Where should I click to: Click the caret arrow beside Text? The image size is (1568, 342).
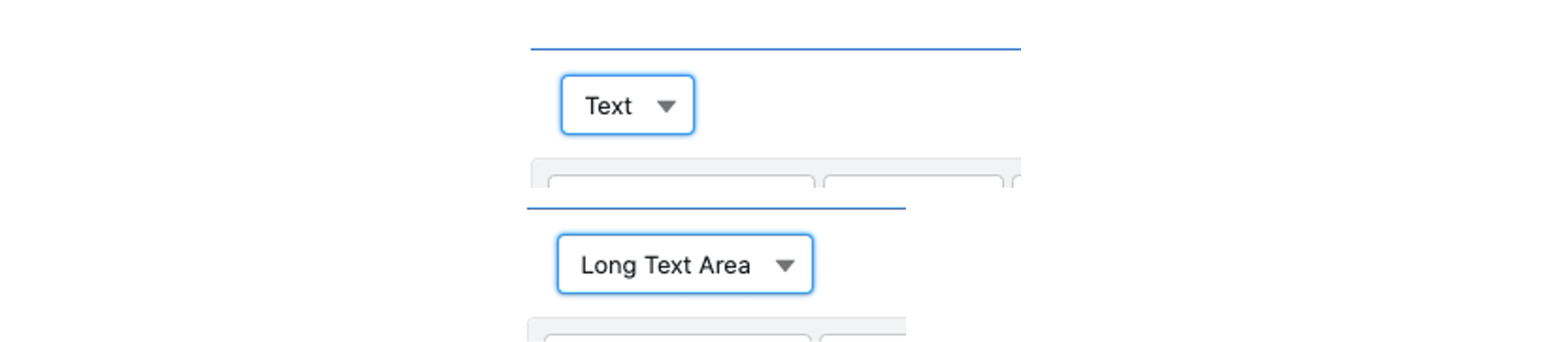coord(667,106)
